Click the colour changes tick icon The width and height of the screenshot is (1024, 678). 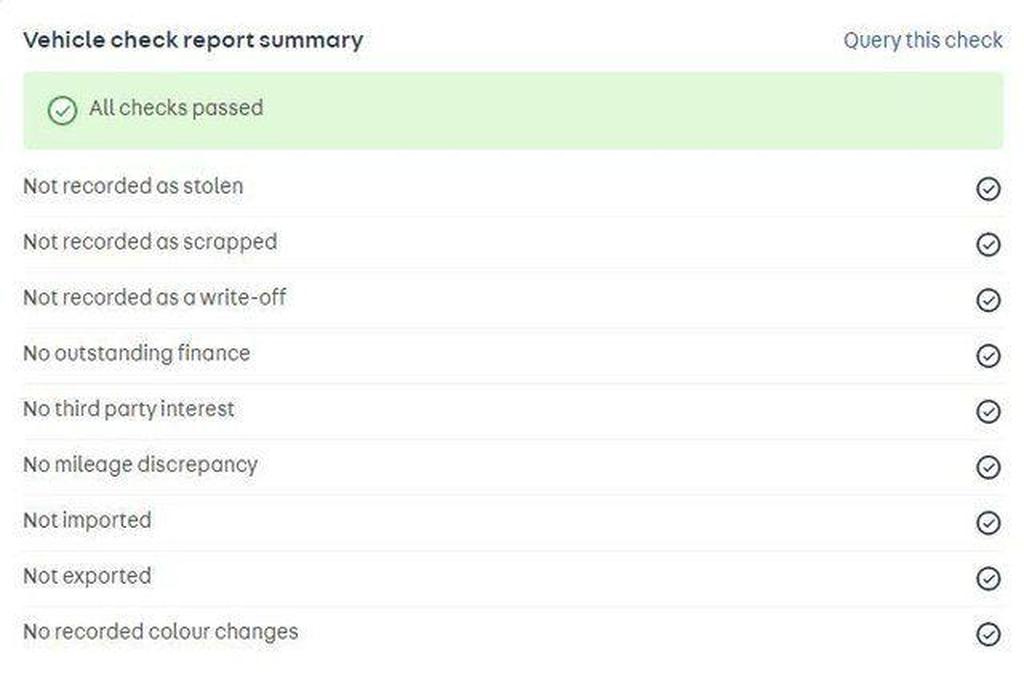[988, 634]
